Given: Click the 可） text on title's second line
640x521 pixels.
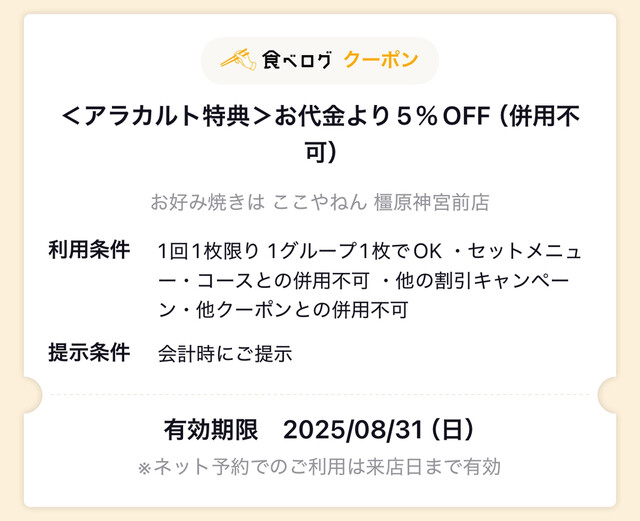Looking at the screenshot, I should pos(319,155).
